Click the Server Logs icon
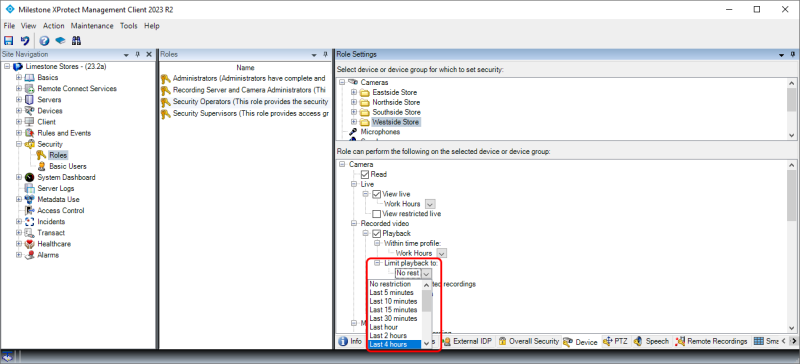Image resolution: width=800 pixels, height=364 pixels. (x=30, y=189)
